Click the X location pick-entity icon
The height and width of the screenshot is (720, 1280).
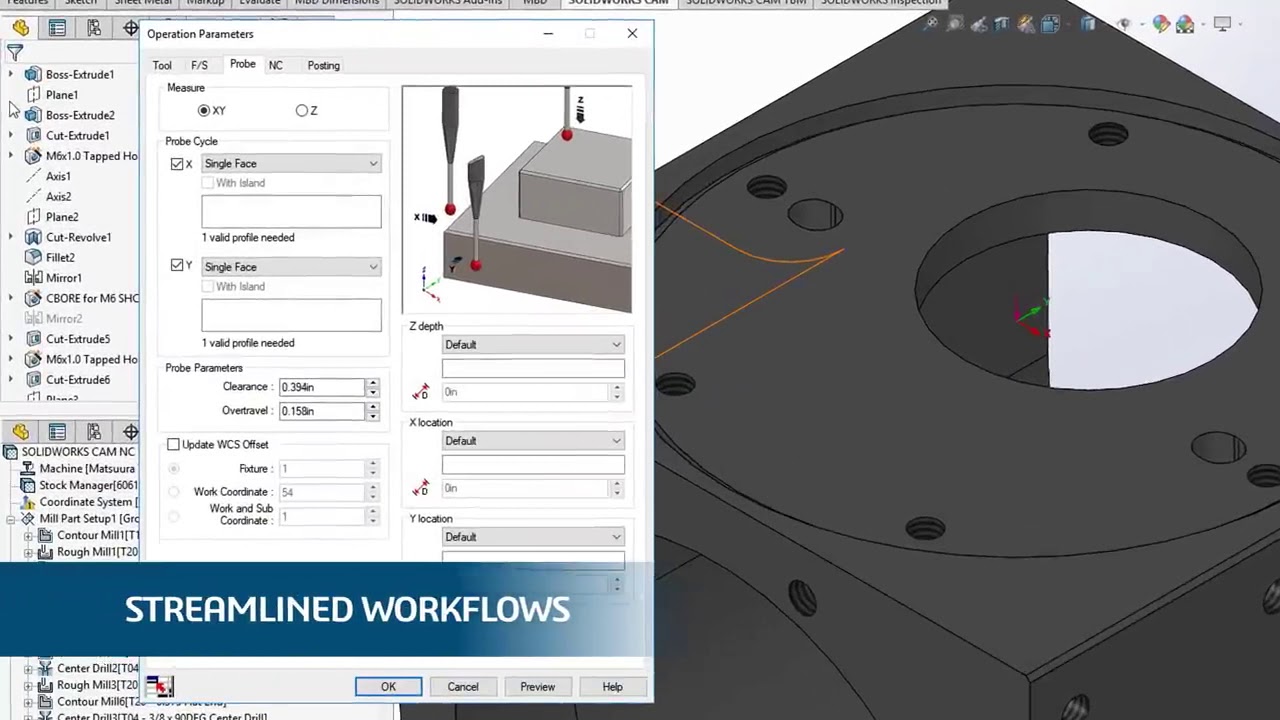(420, 488)
